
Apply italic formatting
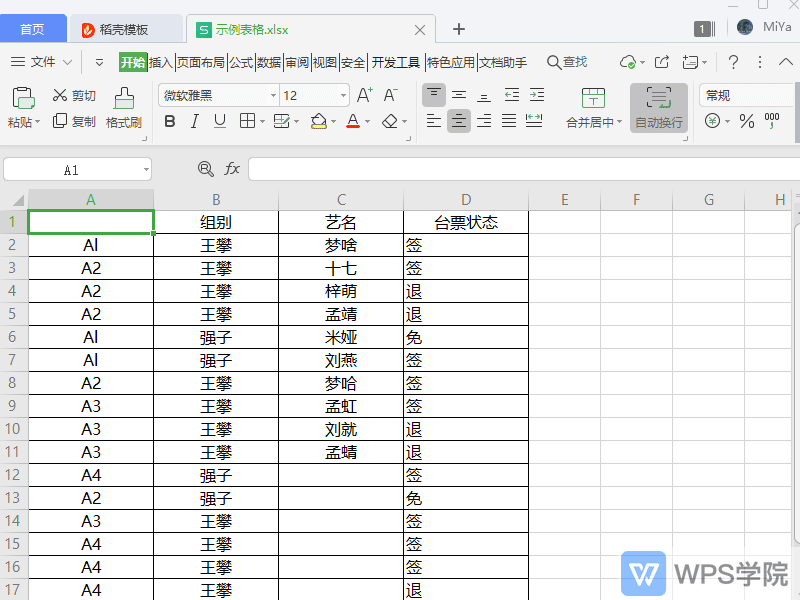[x=194, y=121]
